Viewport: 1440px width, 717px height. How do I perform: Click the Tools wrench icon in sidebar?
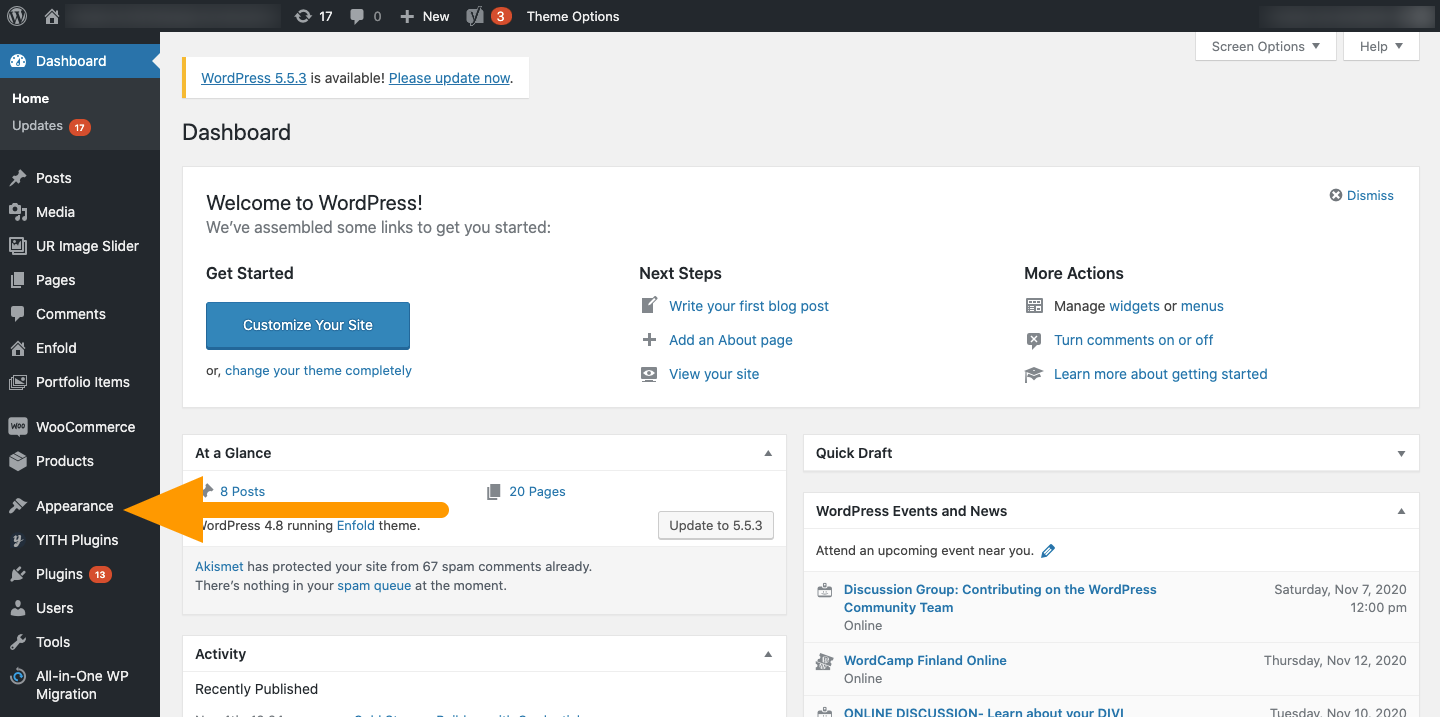(18, 642)
